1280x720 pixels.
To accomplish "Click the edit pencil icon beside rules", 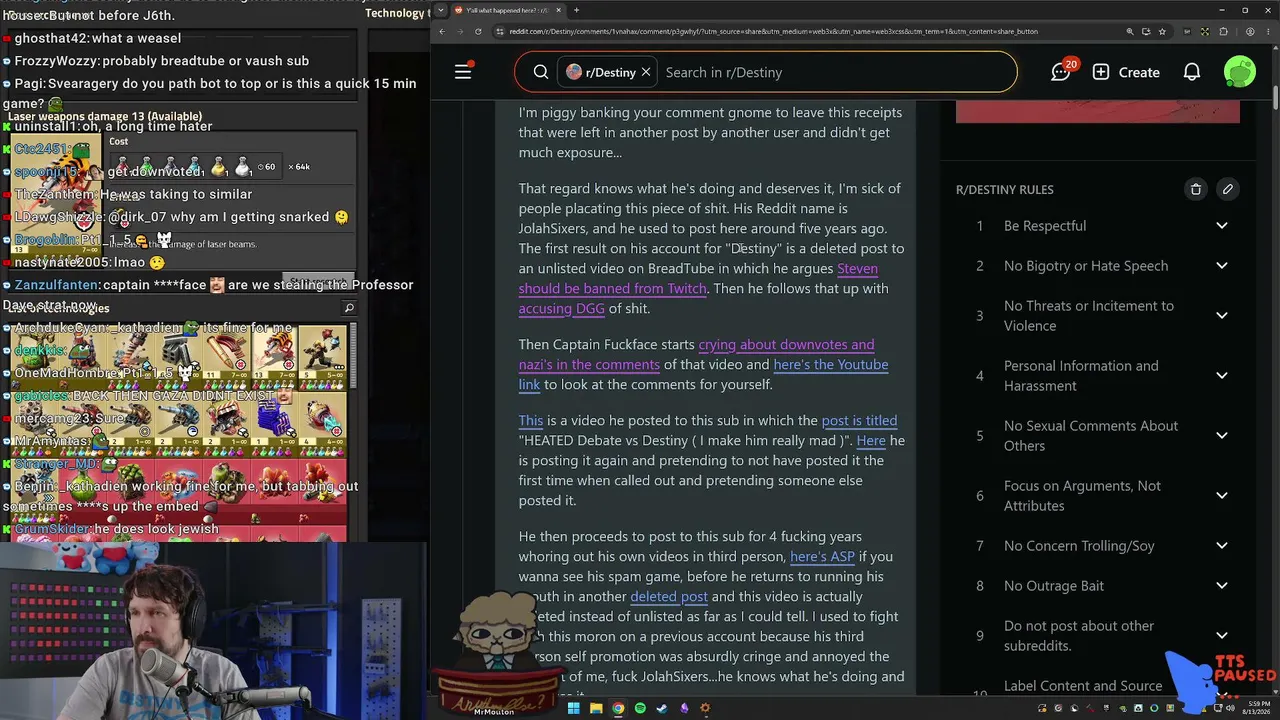I will tap(1227, 189).
